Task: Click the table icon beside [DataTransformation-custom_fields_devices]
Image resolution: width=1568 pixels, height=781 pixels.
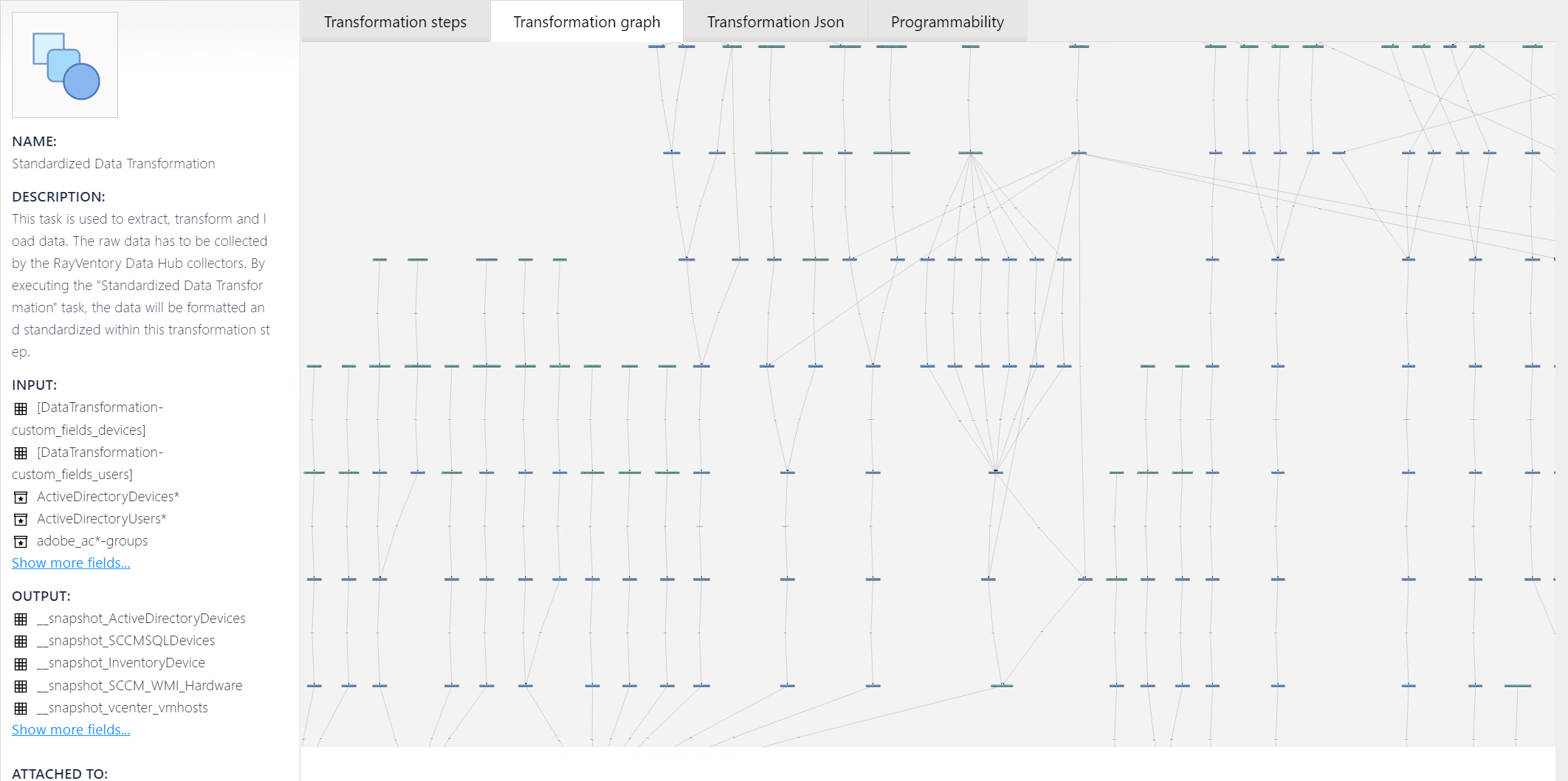Action: pos(20,408)
